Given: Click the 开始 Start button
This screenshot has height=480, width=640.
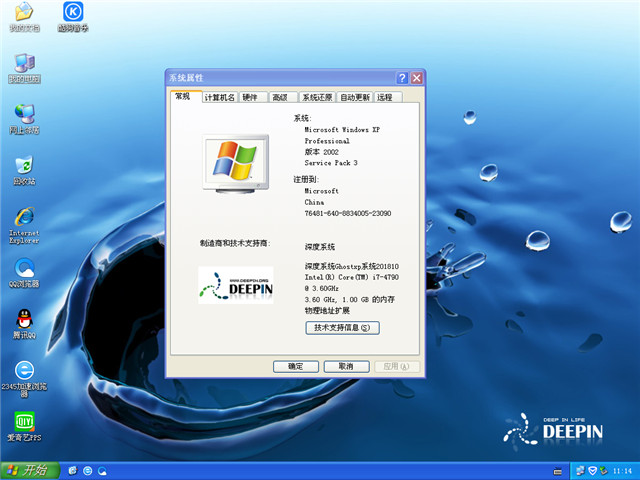Looking at the screenshot, I should click(x=30, y=471).
